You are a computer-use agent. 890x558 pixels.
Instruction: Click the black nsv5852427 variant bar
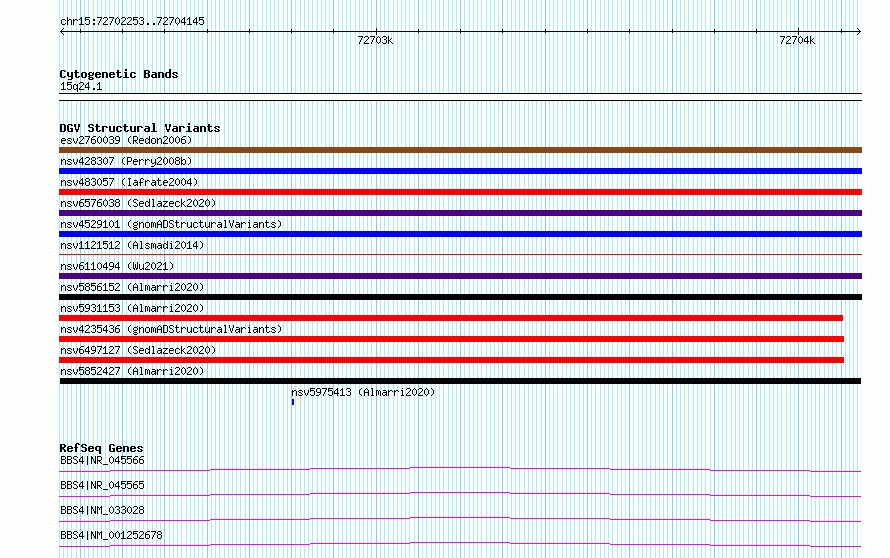pos(460,381)
